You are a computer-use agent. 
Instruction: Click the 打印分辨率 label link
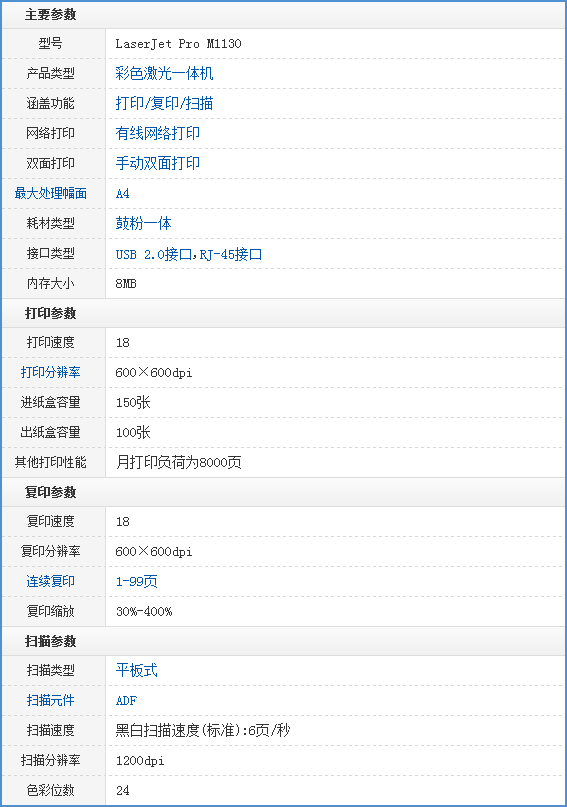tap(50, 372)
